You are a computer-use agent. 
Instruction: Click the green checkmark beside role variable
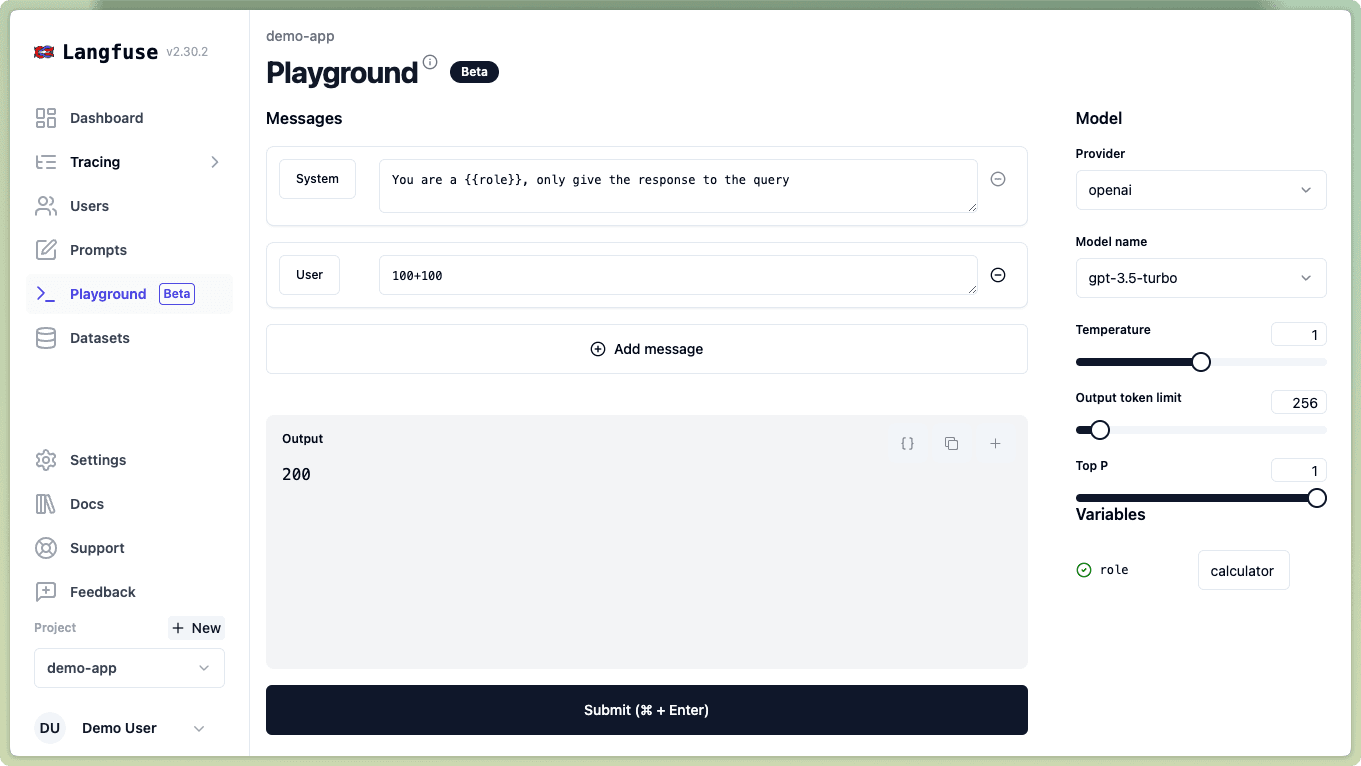1083,569
